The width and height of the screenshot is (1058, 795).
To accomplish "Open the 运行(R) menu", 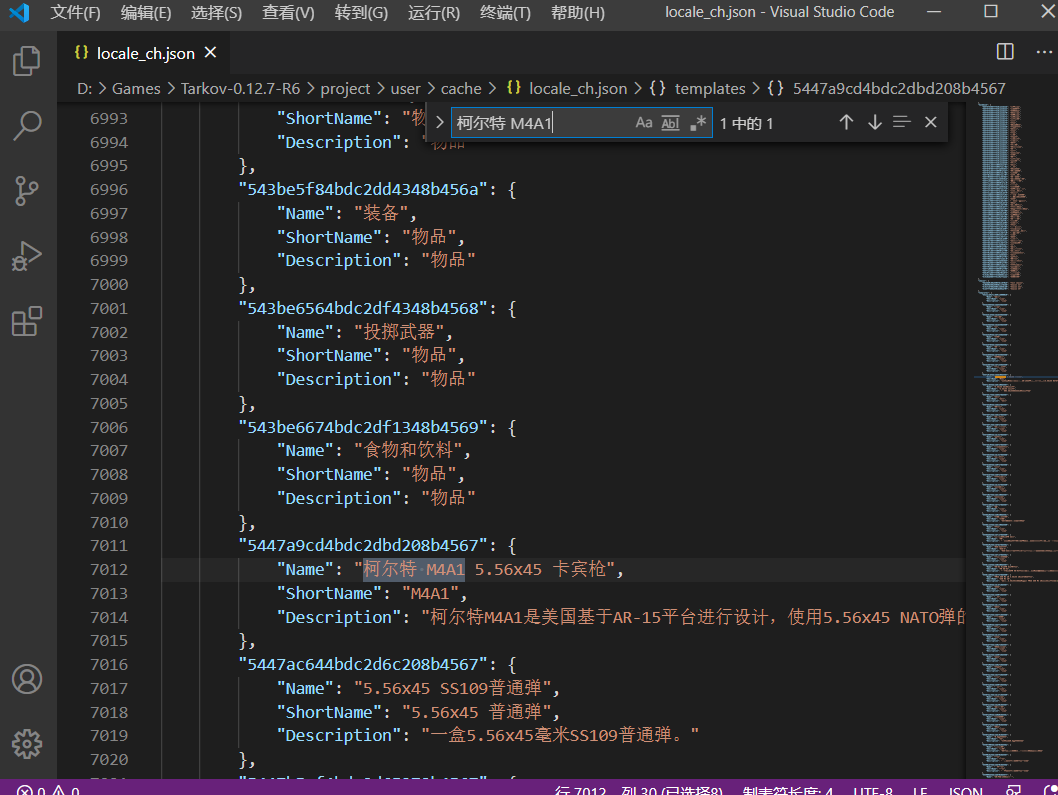I will click(x=434, y=12).
